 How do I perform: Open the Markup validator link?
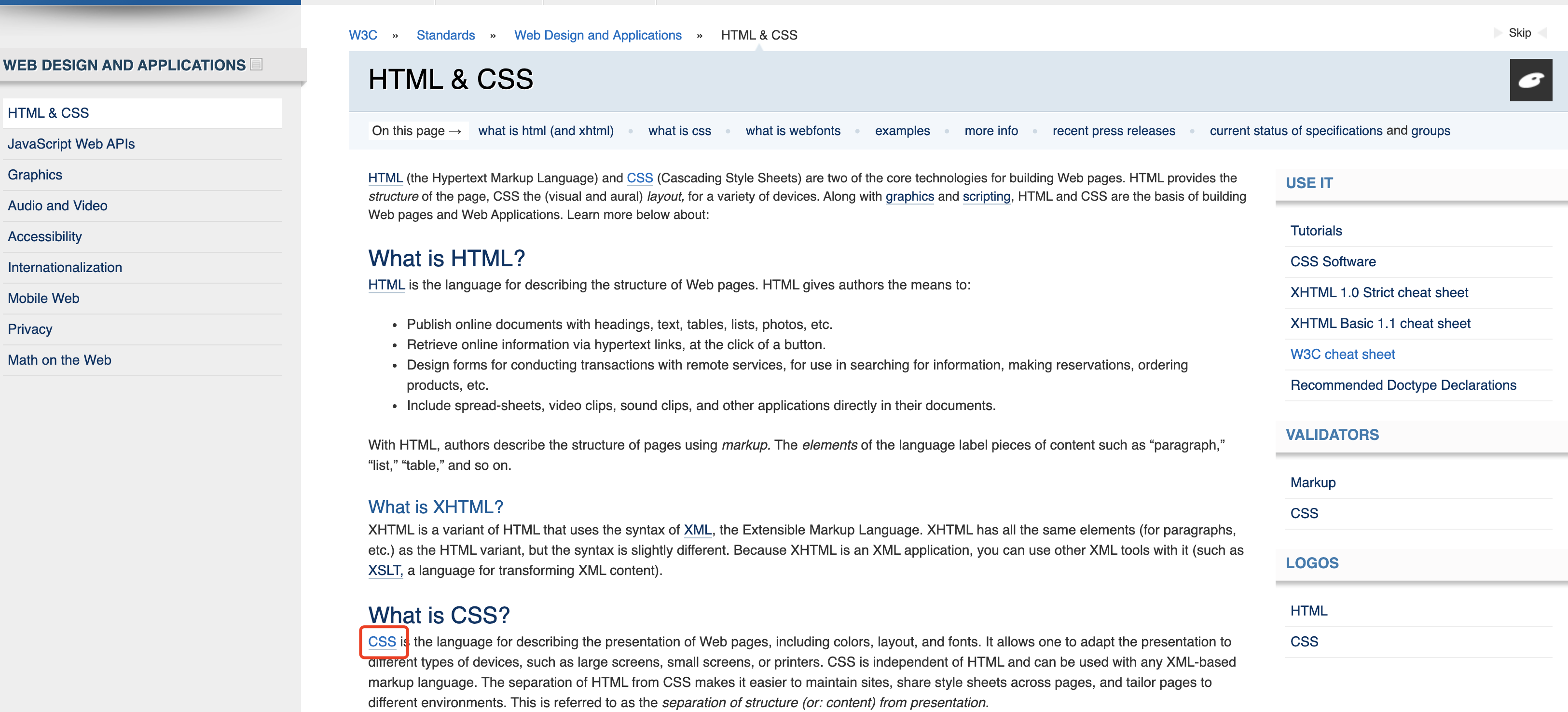pyautogui.click(x=1312, y=482)
